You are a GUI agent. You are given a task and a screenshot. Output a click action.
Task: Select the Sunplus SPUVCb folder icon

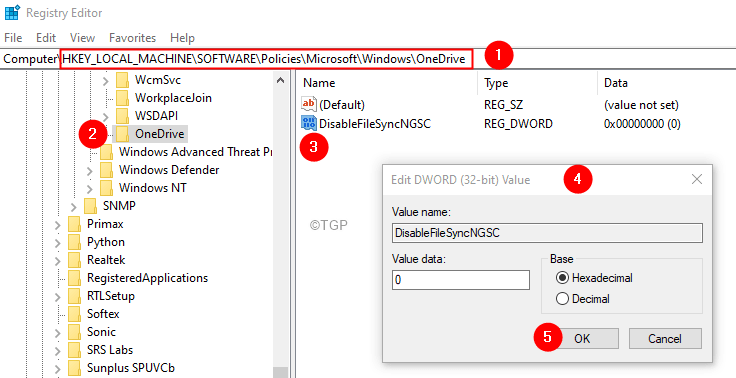pos(75,368)
